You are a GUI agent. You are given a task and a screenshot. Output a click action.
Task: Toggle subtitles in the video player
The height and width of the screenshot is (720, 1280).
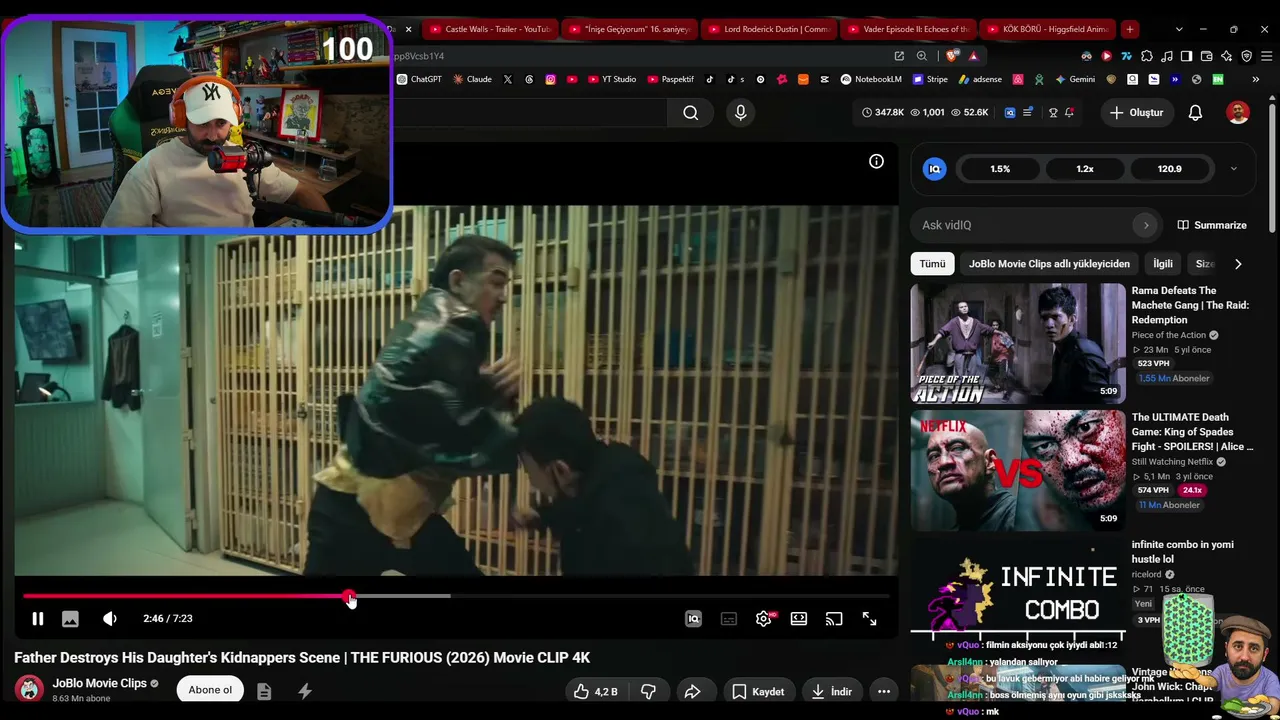point(729,619)
